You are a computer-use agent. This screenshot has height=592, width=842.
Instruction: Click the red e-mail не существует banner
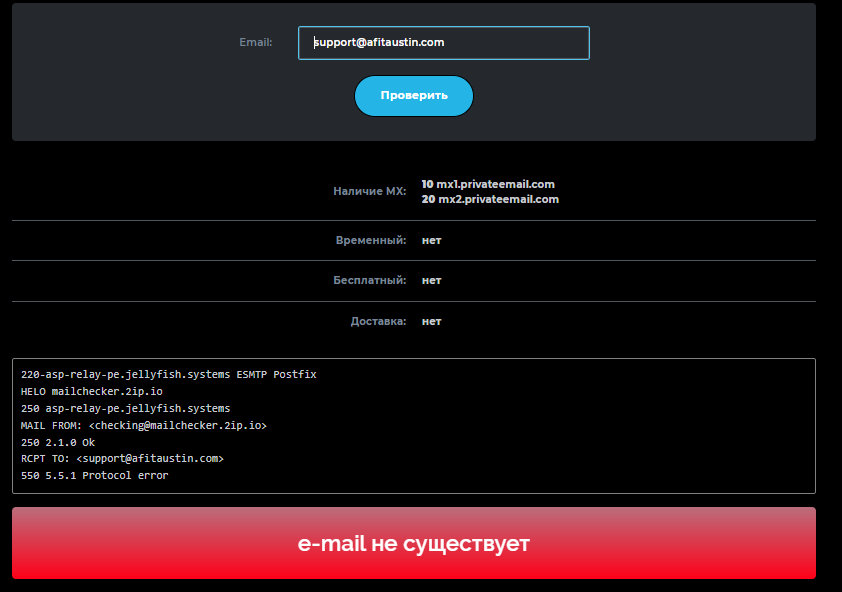(x=413, y=544)
